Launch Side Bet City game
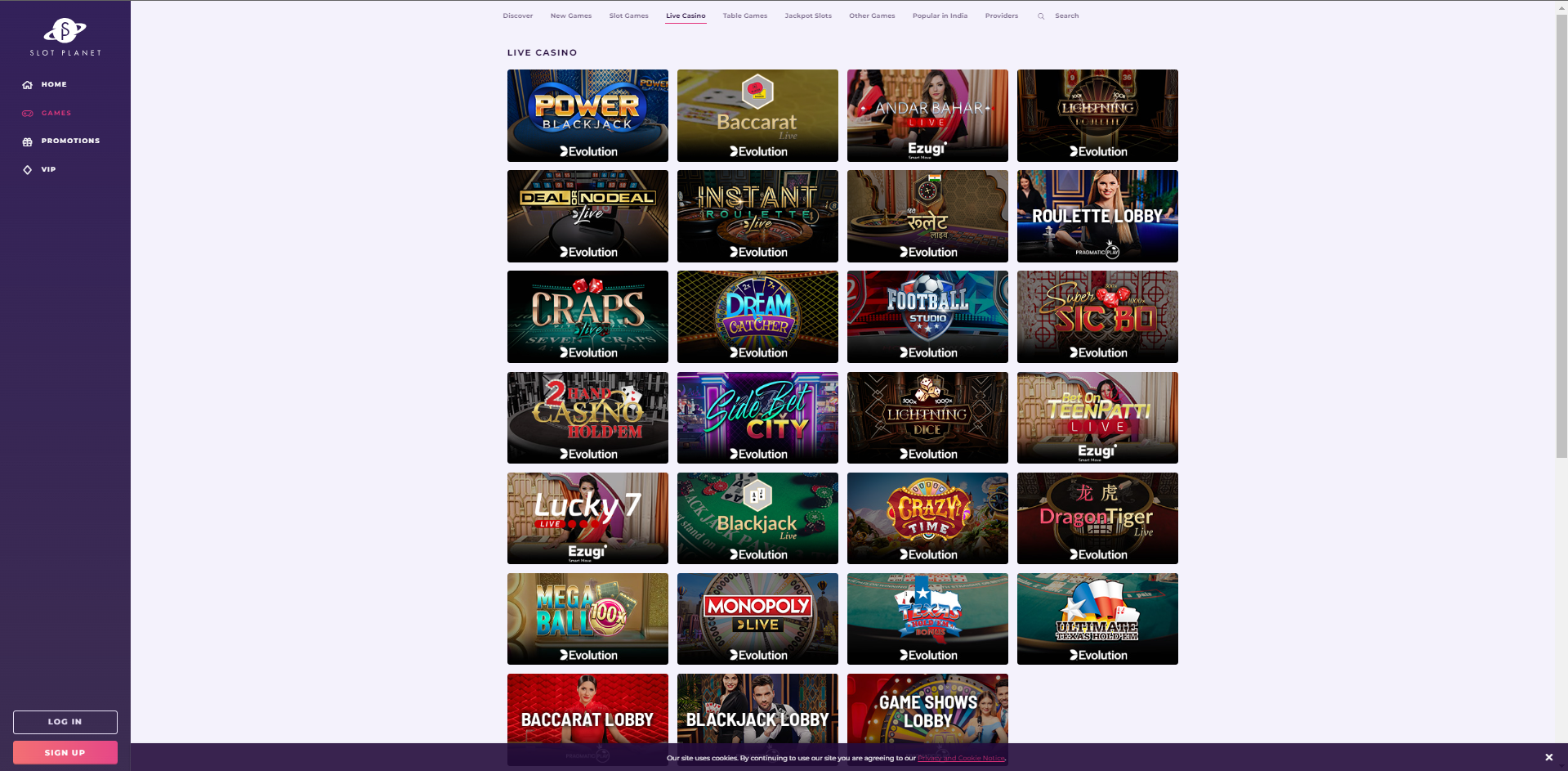 tap(757, 418)
